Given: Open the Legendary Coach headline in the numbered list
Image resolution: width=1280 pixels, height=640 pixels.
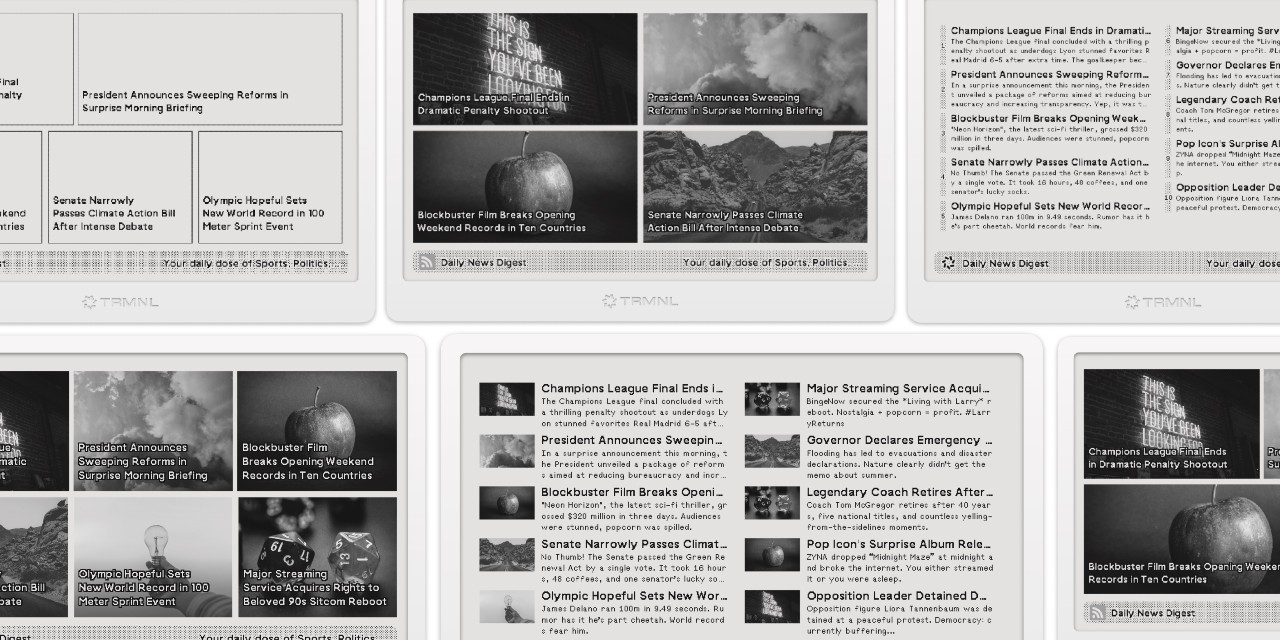Looking at the screenshot, I should pyautogui.click(x=1228, y=100).
